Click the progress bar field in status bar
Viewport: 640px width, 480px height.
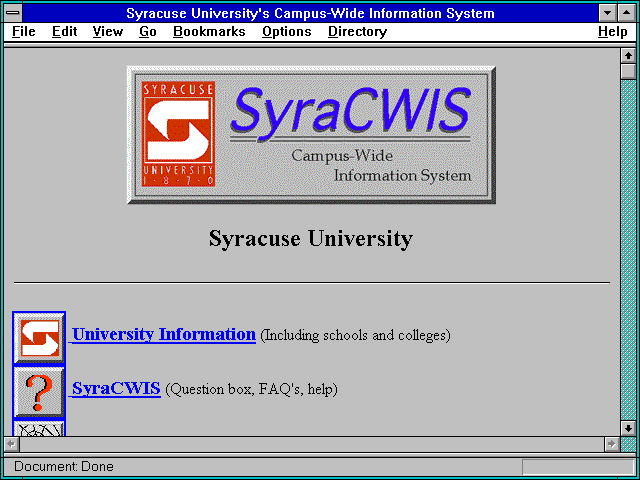578,467
